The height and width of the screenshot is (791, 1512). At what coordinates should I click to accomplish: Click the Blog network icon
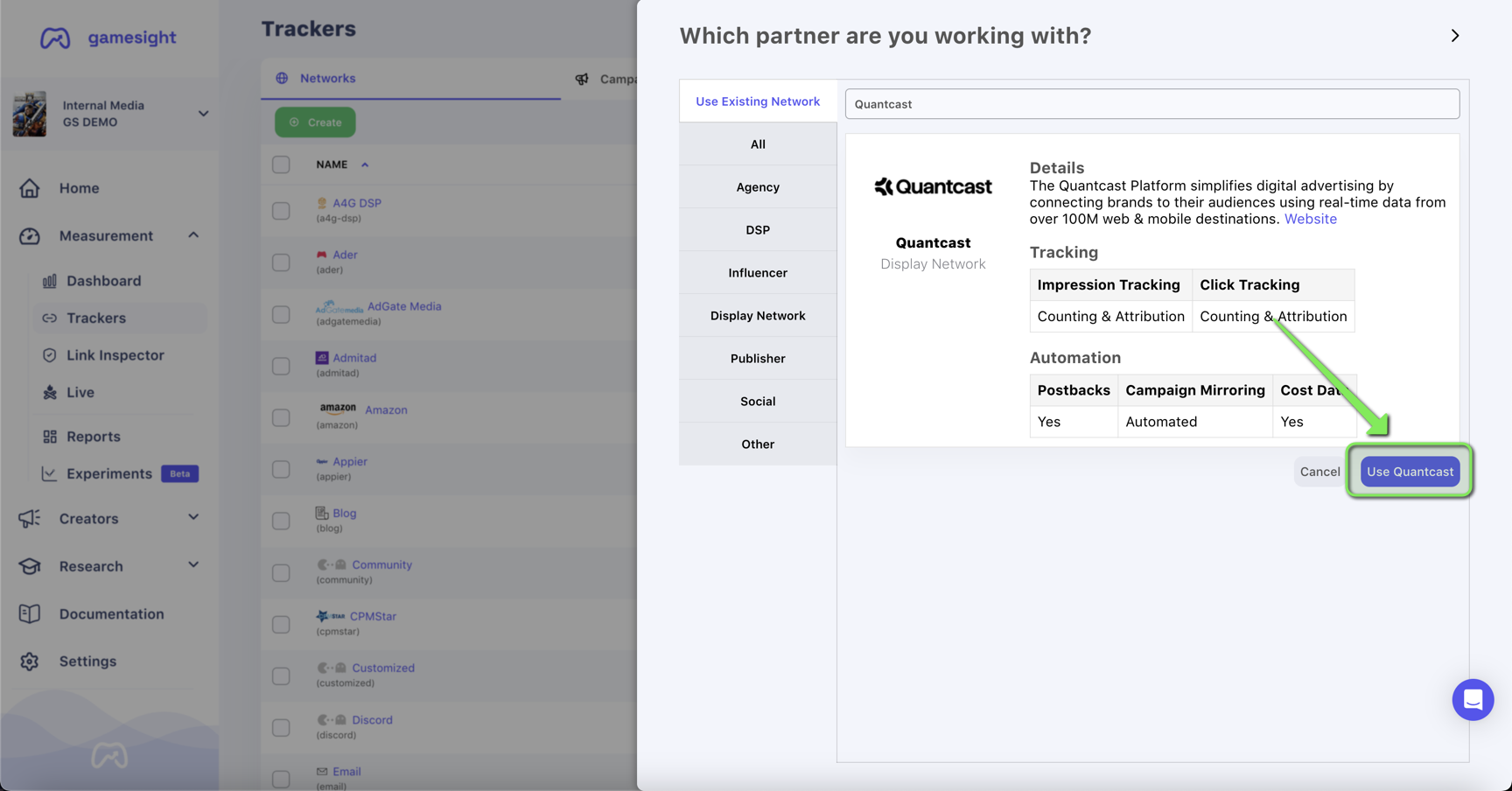pyautogui.click(x=322, y=513)
